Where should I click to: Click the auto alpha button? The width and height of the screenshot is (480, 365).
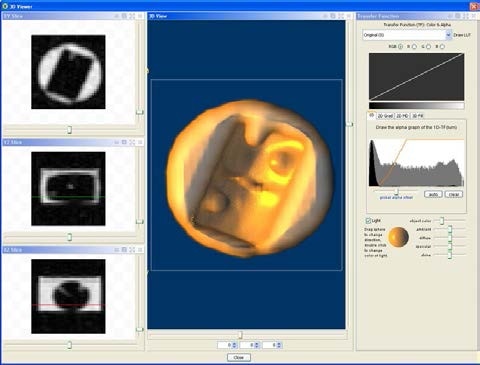tap(433, 194)
